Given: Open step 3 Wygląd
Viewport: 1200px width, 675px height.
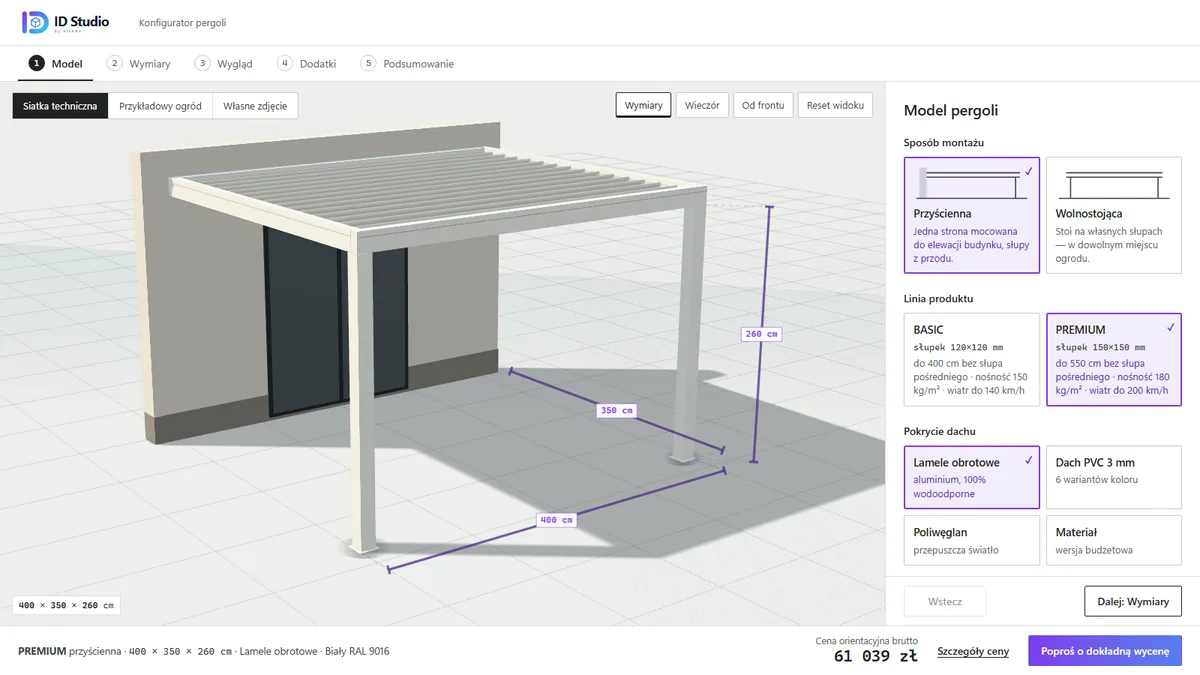Looking at the screenshot, I should (x=224, y=63).
